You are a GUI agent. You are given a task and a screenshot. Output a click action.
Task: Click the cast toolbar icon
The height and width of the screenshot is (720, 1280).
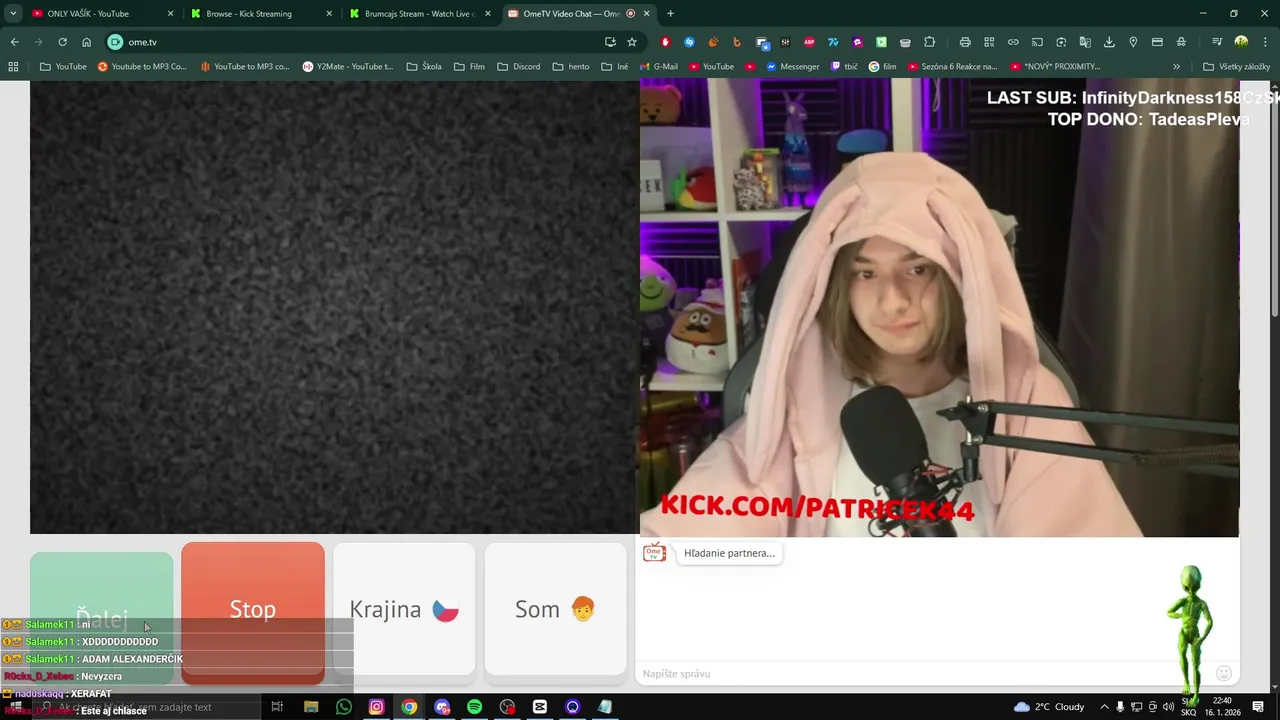point(1037,42)
